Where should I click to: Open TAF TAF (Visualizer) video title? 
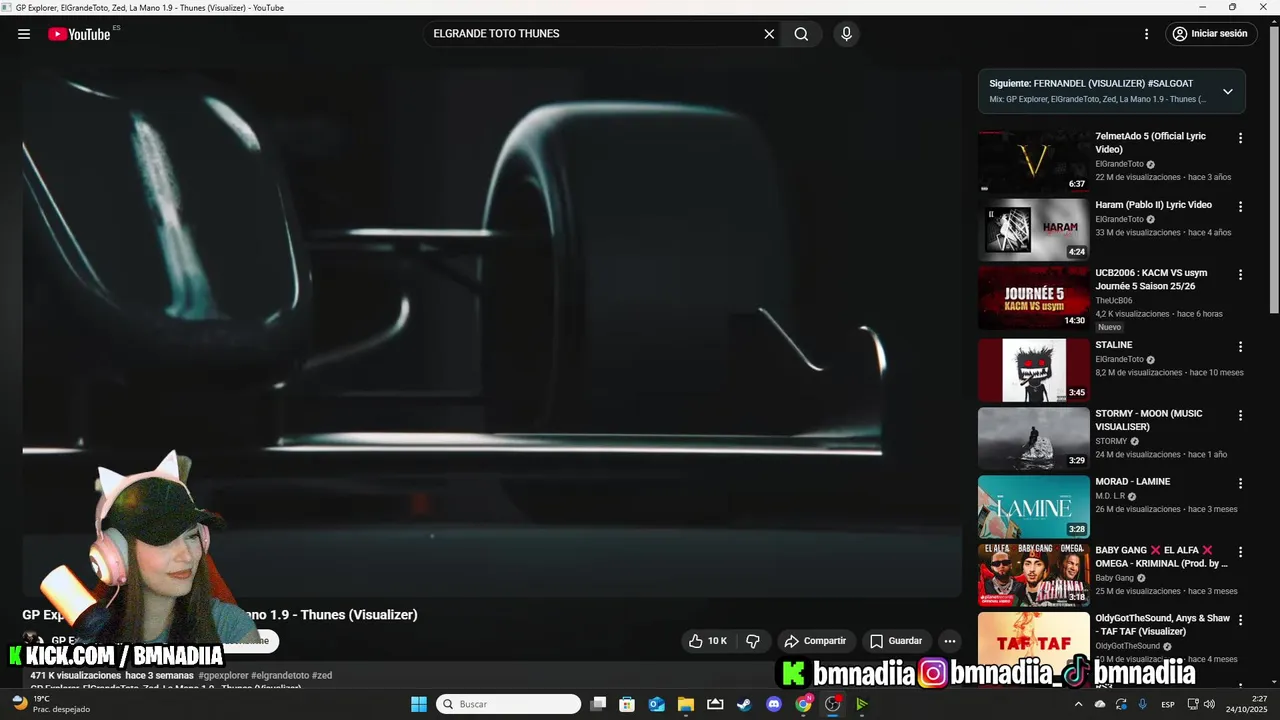pyautogui.click(x=1162, y=625)
